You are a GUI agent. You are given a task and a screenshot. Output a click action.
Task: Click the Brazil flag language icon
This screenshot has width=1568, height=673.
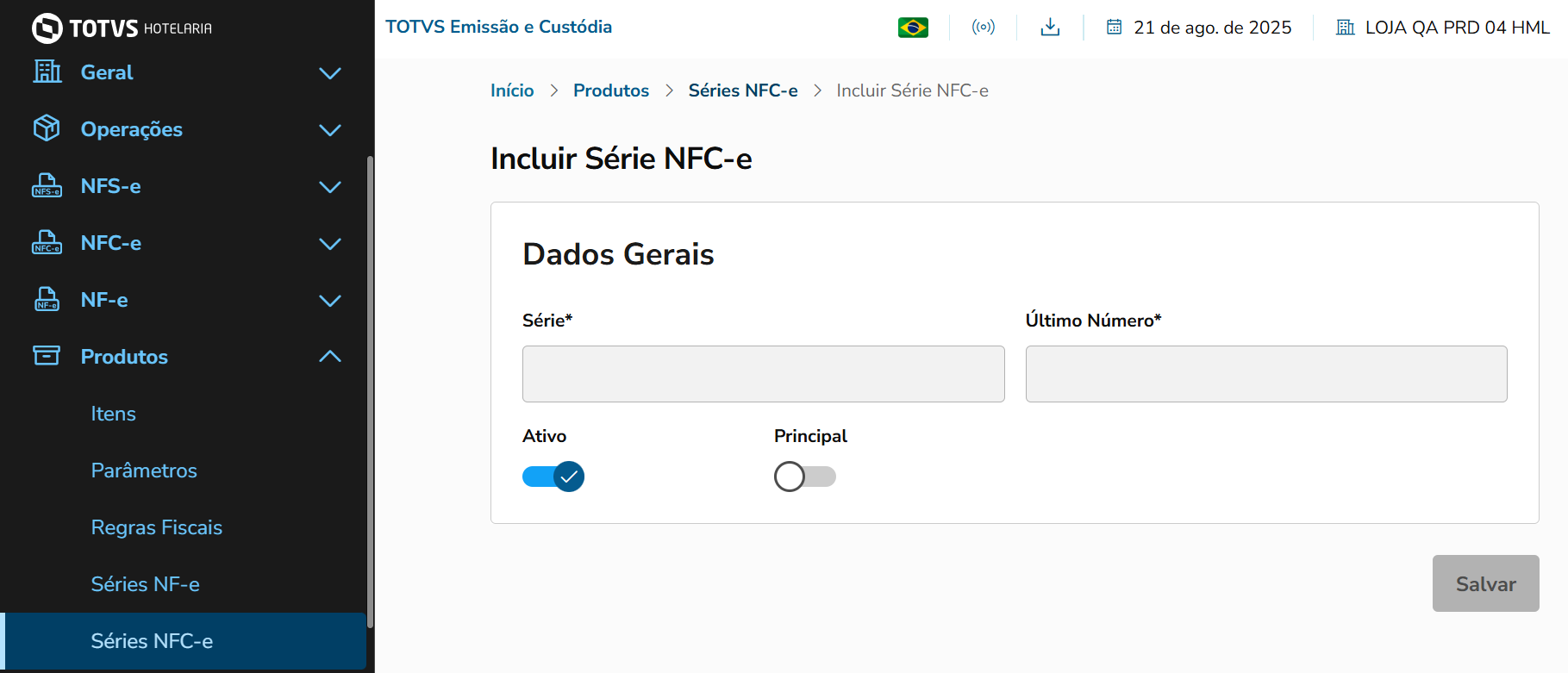(913, 28)
